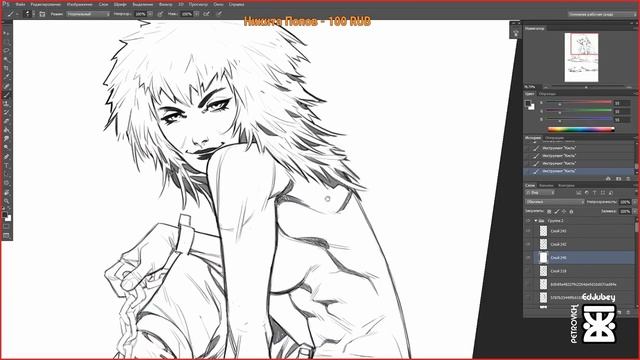Viewport: 640px width, 360px height.
Task: Select the Brush tool in the toolbox
Action: pyautogui.click(x=6, y=95)
